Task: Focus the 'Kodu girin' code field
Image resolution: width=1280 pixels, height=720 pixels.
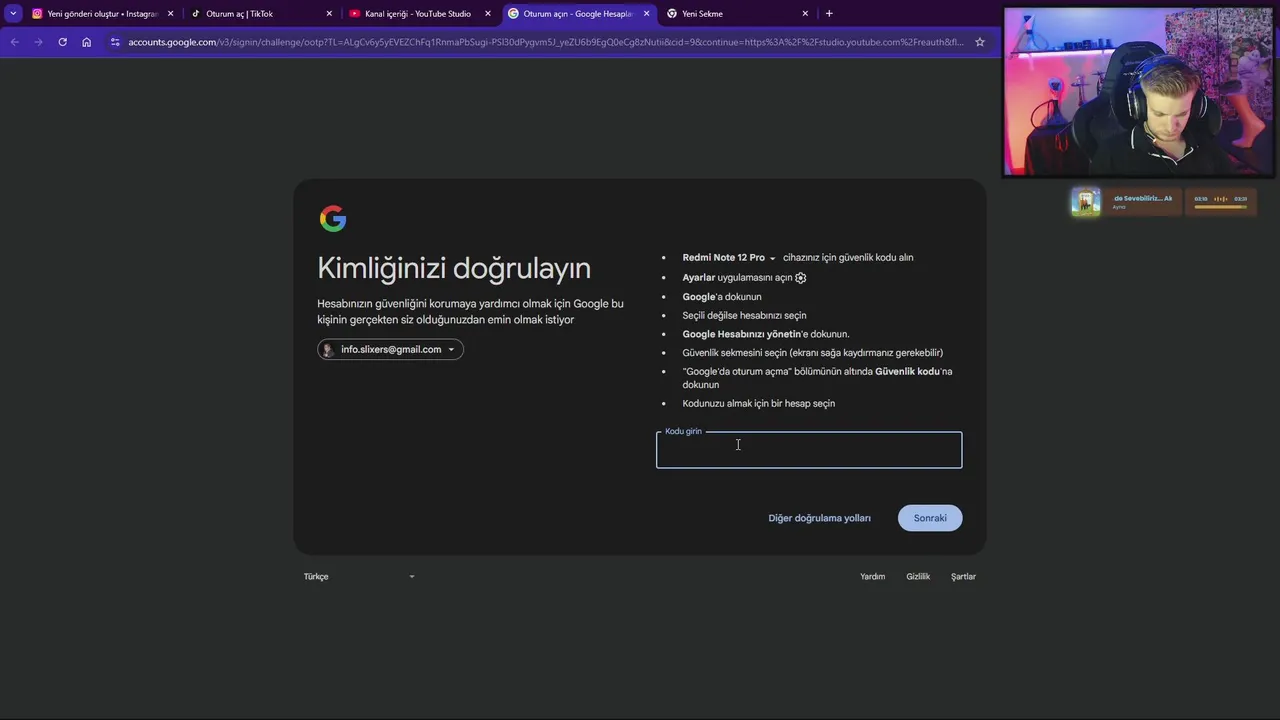Action: point(809,450)
